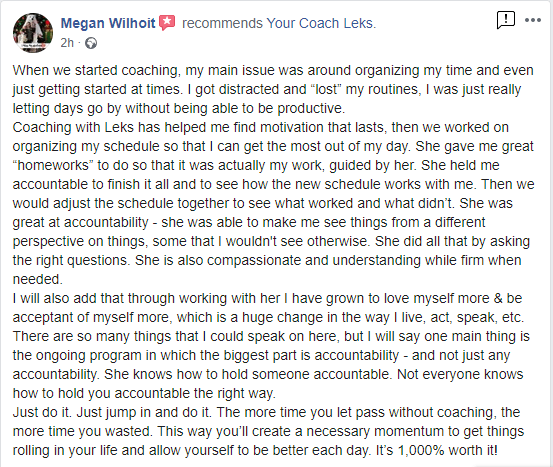This screenshot has height=467, width=553.
Task: Open Megan Wilhoit's profile name link
Action: pos(108,23)
